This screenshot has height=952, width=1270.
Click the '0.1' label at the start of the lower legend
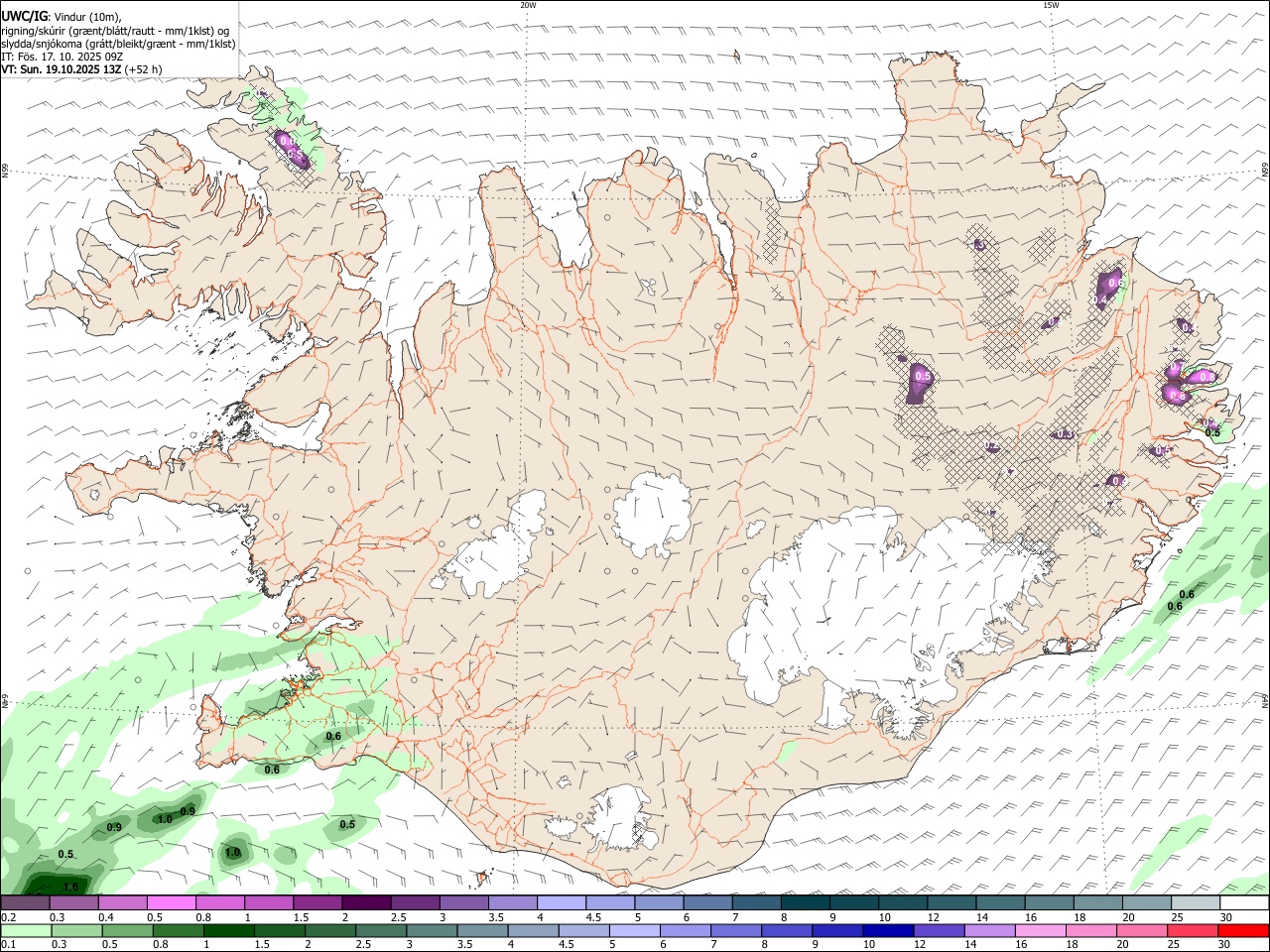point(8,945)
